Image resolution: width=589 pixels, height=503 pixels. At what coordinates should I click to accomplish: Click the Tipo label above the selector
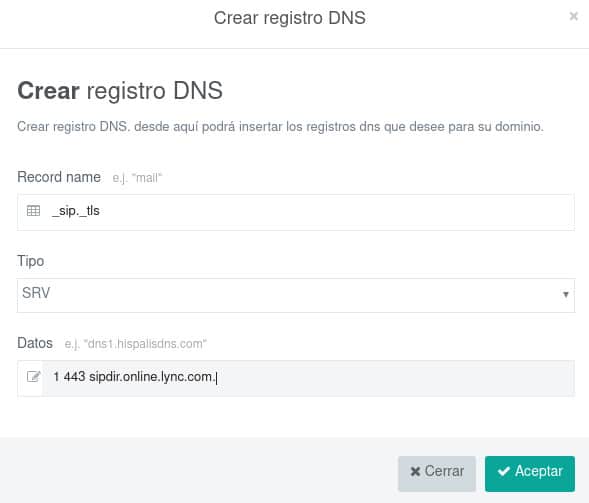point(30,261)
